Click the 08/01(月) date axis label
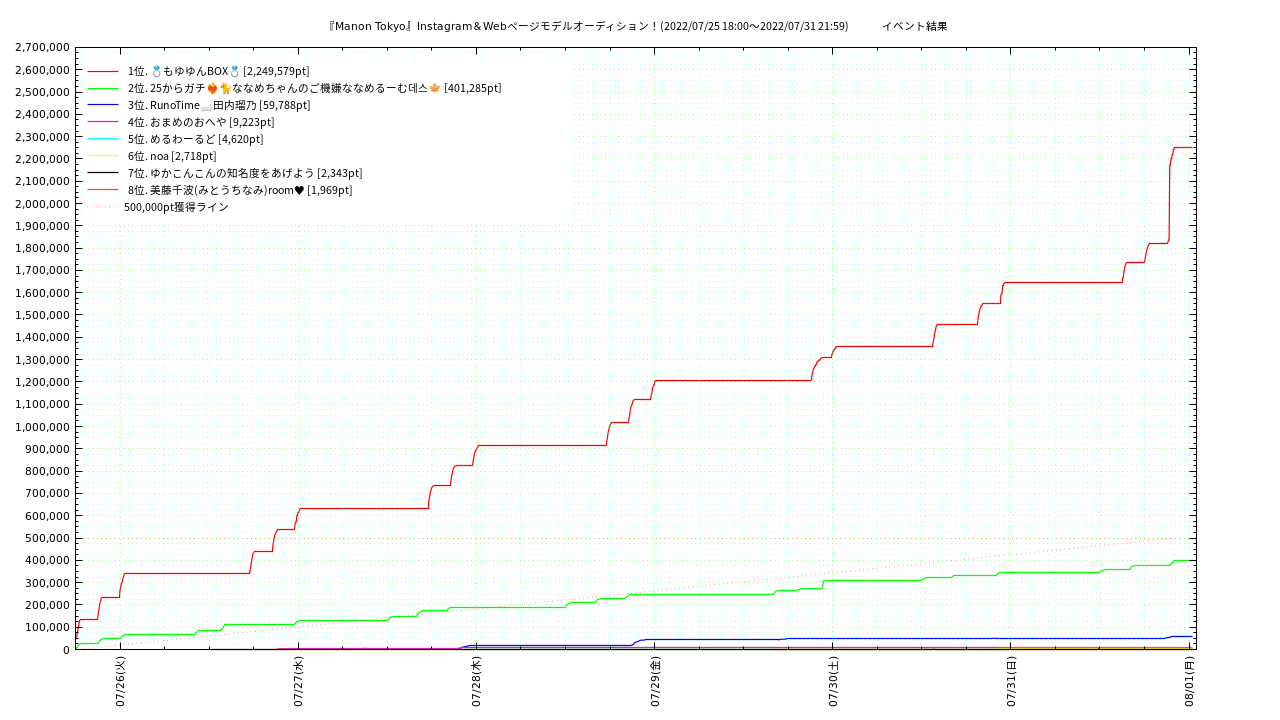Screen dimensions: 1280x720 pyautogui.click(x=1190, y=682)
